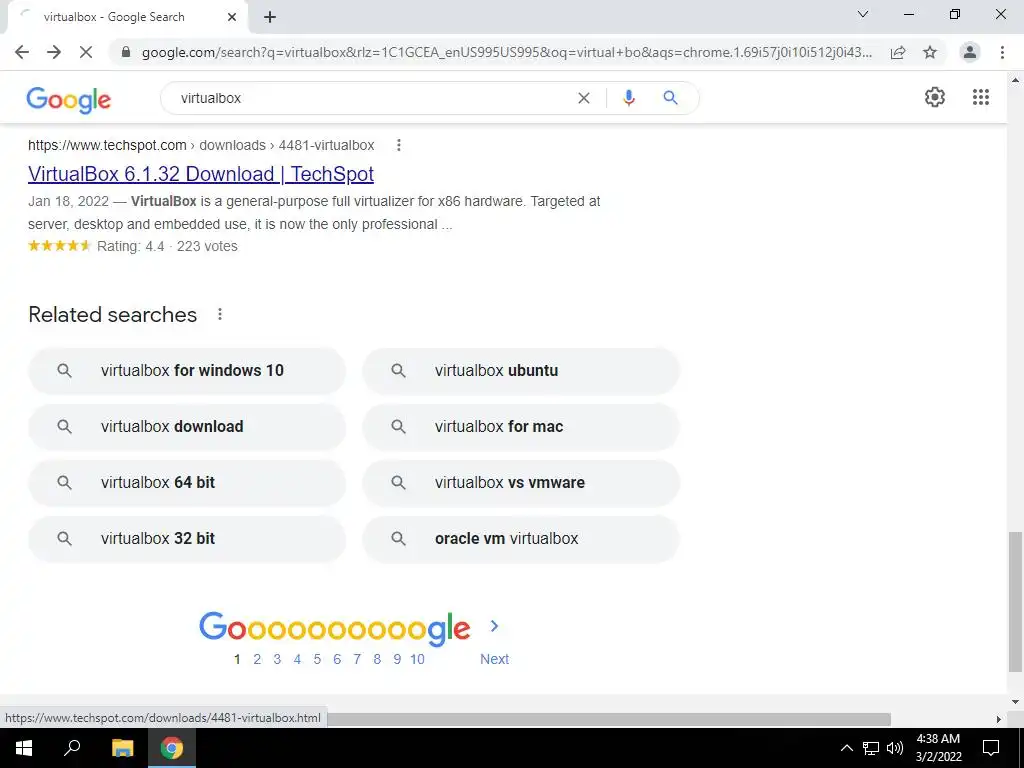This screenshot has height=768, width=1024.
Task: Go to results page 4
Action: (297, 659)
